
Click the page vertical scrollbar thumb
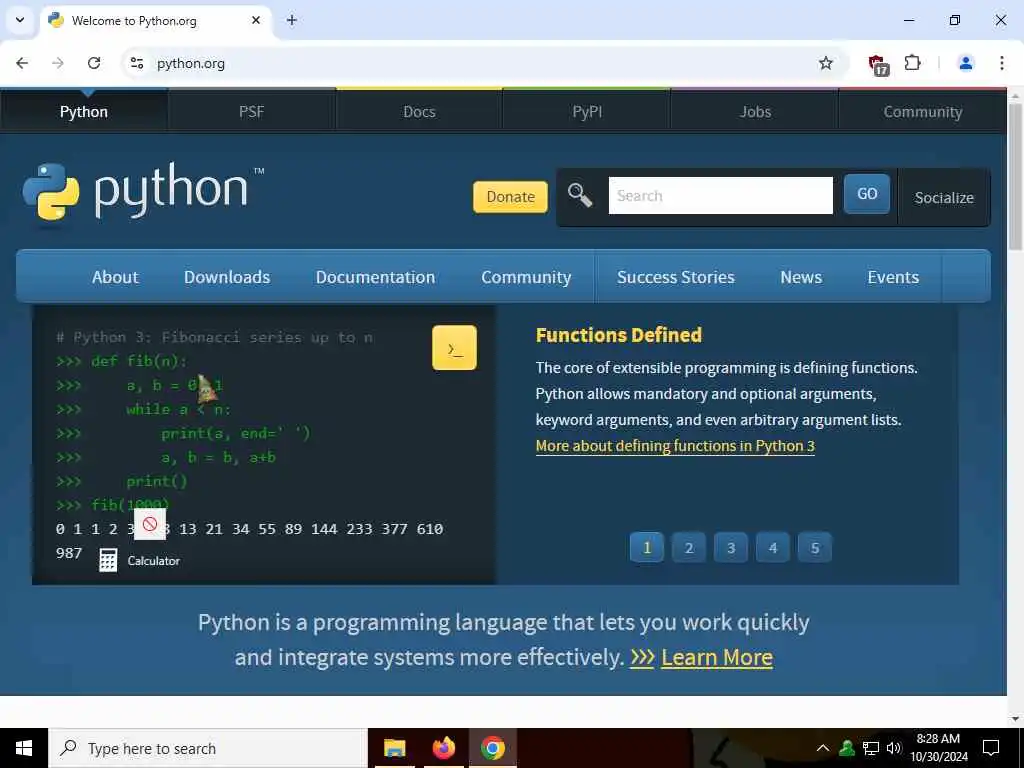tap(1015, 176)
